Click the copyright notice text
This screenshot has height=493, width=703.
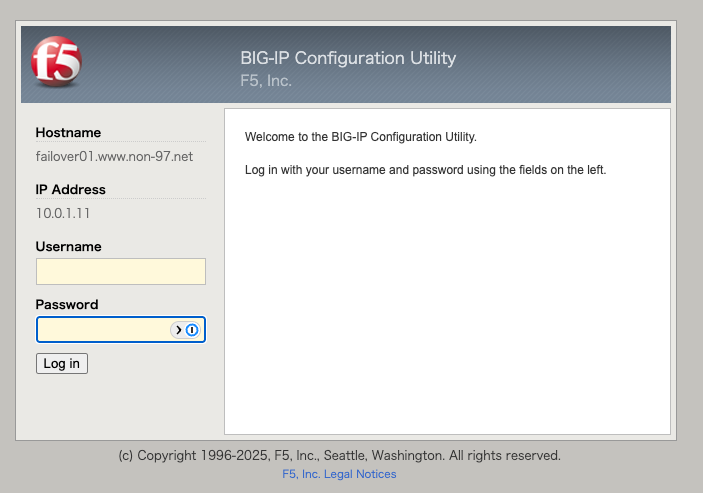click(x=339, y=455)
